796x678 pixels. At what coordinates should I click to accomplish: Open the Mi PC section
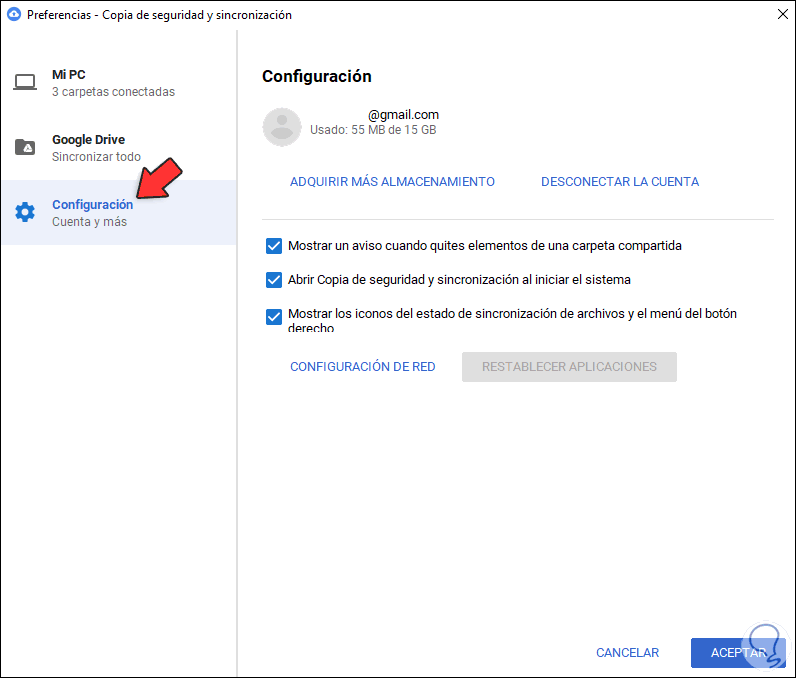point(119,83)
